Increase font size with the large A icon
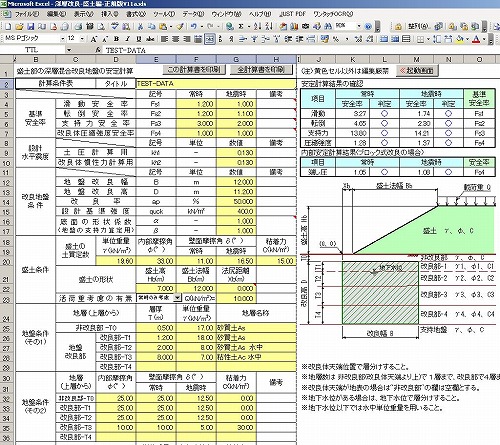The image size is (500, 445). point(94,39)
